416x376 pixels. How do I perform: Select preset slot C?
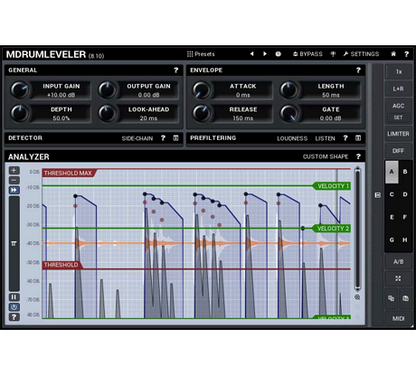tap(392, 194)
